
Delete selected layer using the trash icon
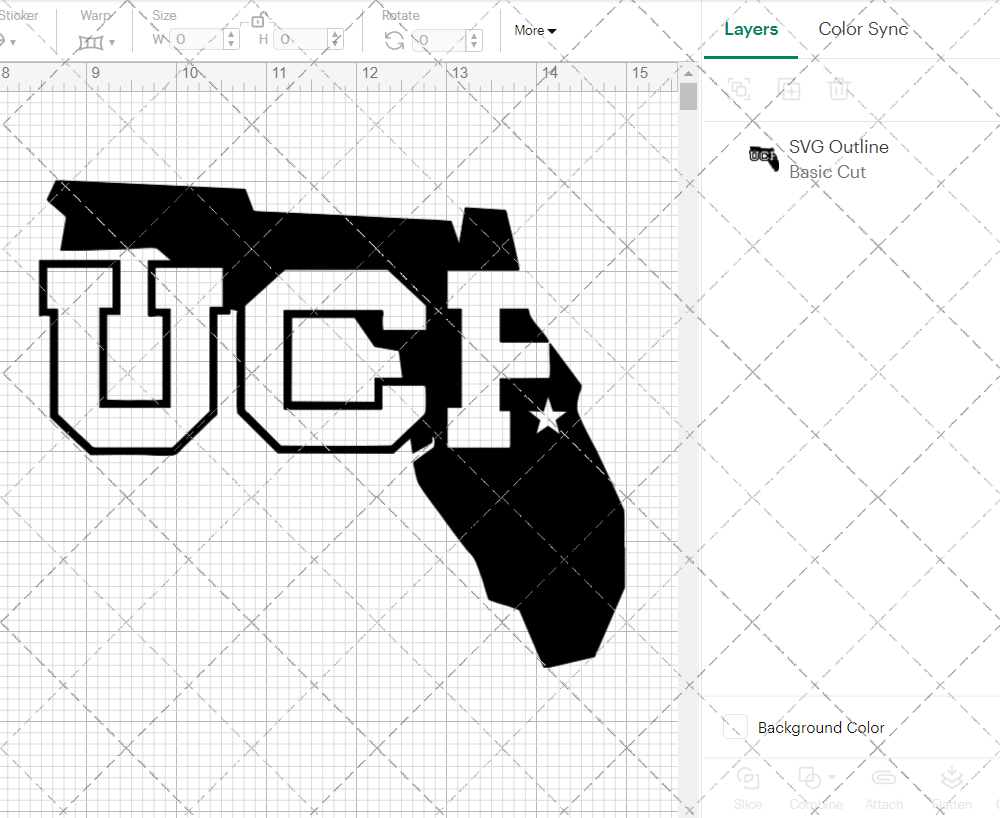click(840, 89)
